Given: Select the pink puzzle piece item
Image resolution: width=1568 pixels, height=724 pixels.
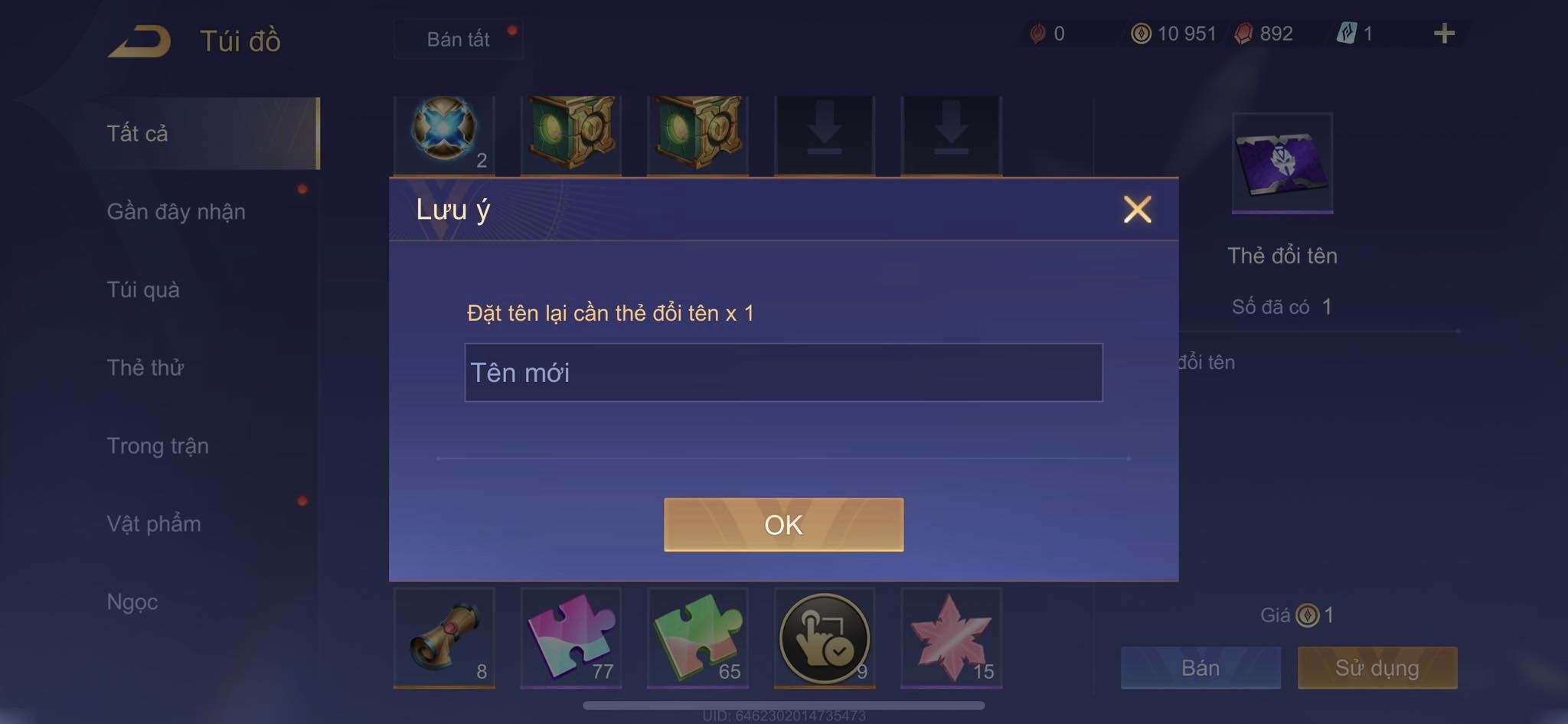Looking at the screenshot, I should click(x=571, y=638).
